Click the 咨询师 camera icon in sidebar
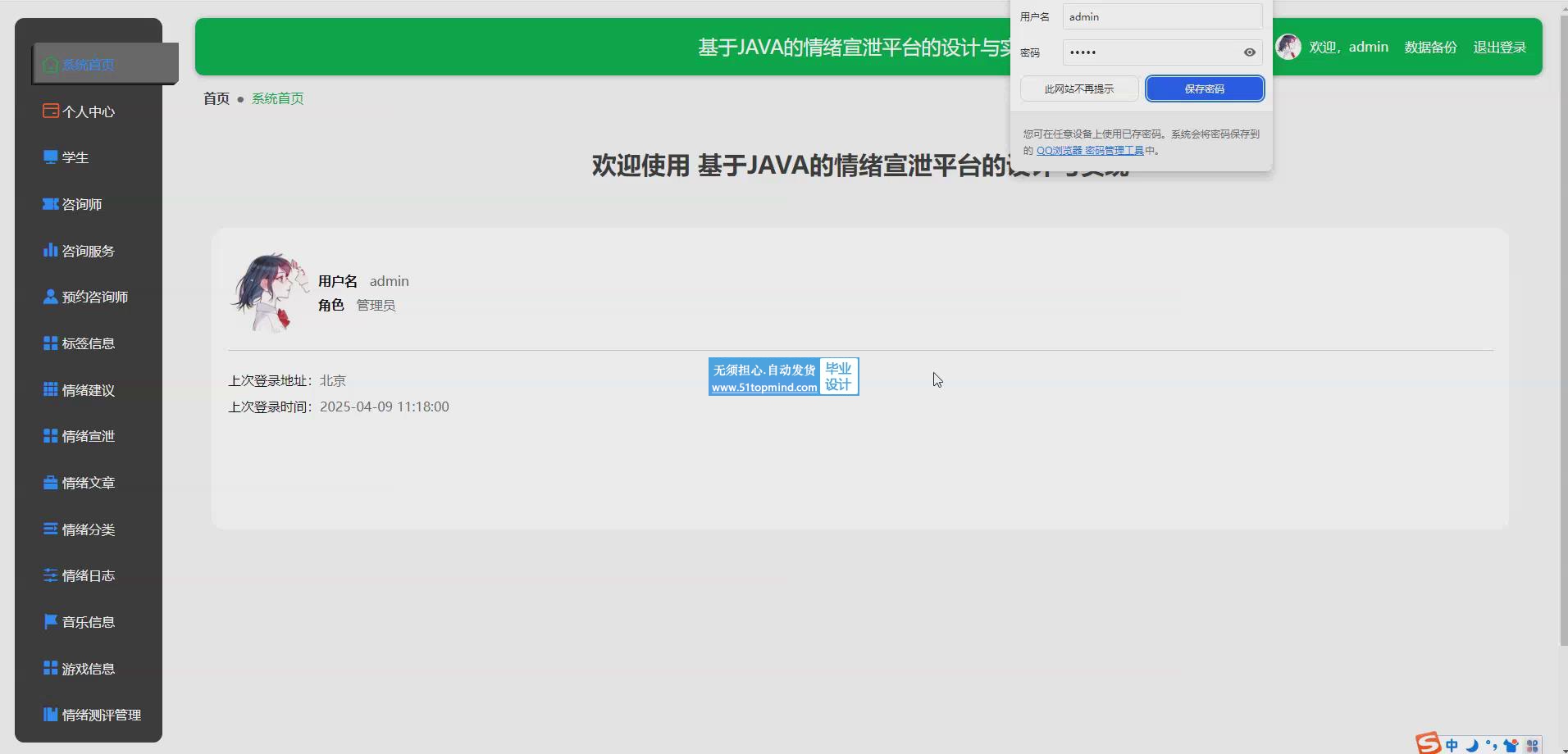The width and height of the screenshot is (1568, 754). coord(50,204)
